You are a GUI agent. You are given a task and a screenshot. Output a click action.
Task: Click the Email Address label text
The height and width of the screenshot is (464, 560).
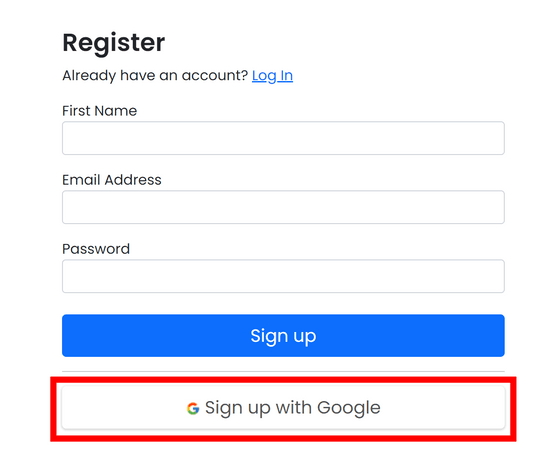click(112, 180)
